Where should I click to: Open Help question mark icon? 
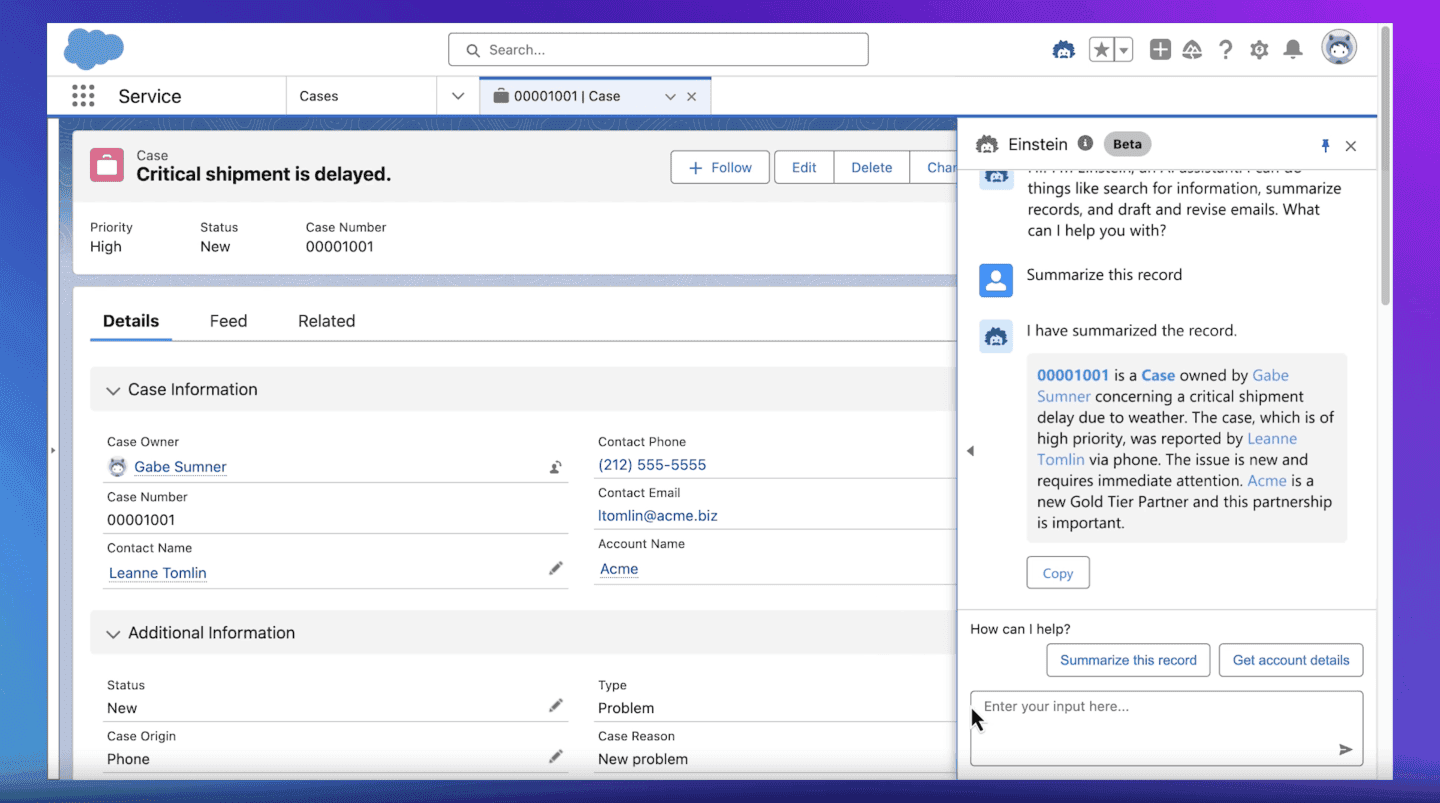1225,50
